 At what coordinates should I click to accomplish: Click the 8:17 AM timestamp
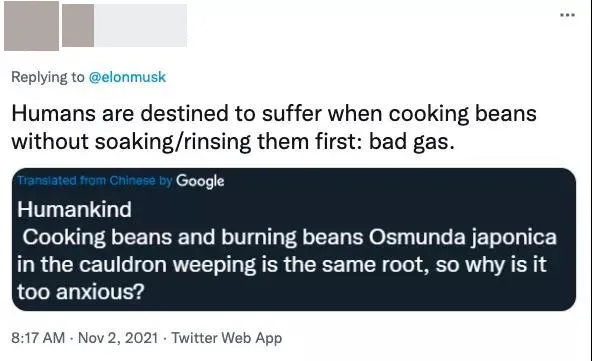[38, 338]
